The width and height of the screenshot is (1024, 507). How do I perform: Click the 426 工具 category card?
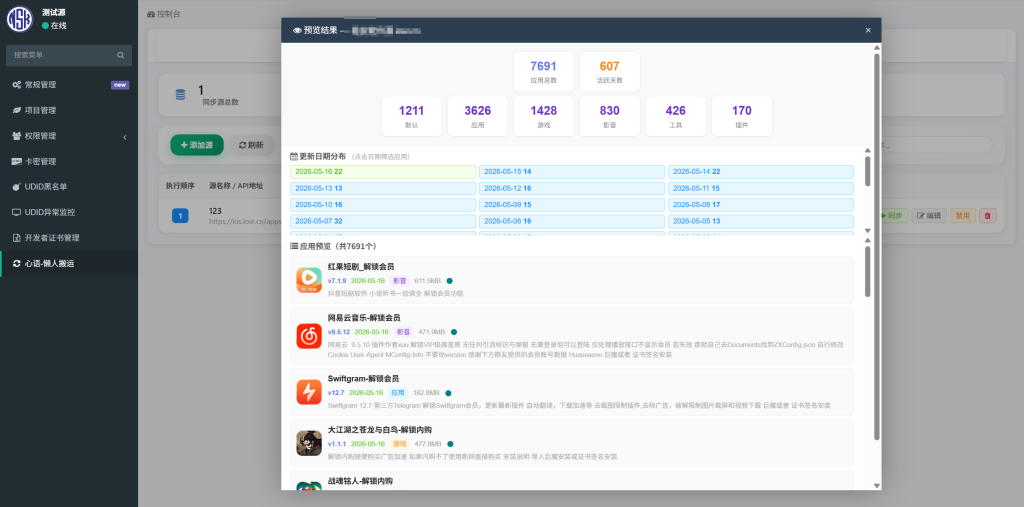[x=675, y=116]
